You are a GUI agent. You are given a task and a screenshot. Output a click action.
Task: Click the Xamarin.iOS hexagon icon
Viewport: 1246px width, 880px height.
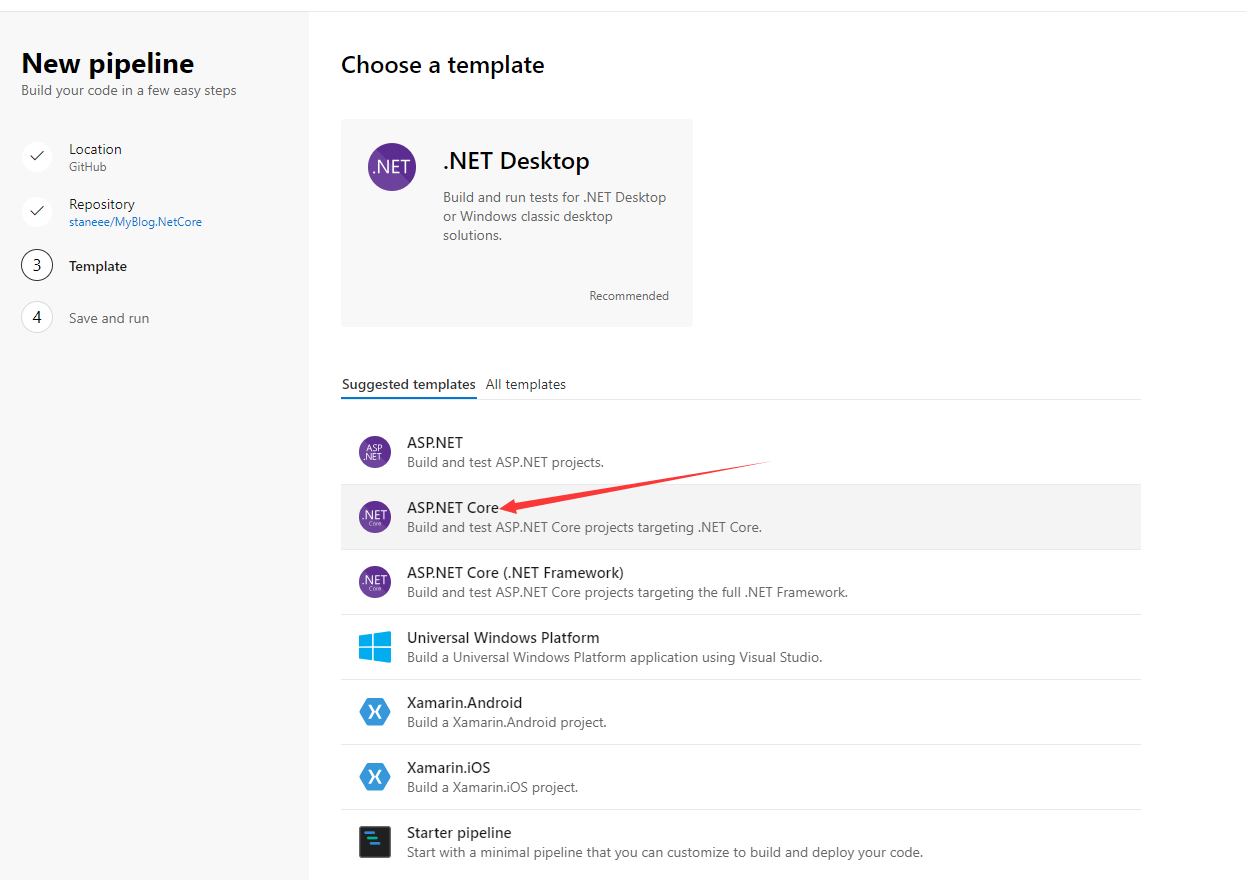coord(375,777)
